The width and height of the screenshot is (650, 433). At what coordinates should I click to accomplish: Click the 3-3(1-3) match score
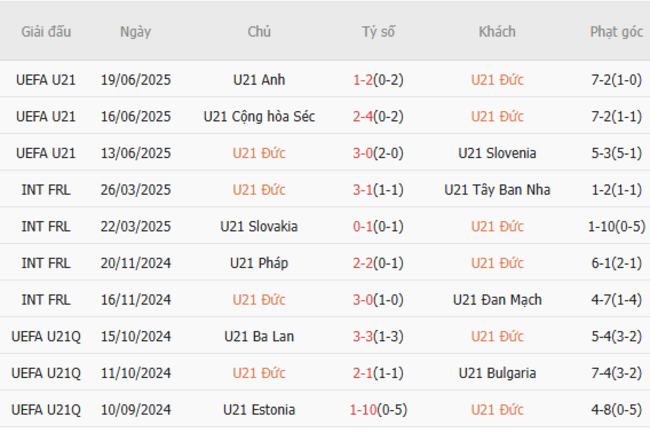(x=378, y=336)
